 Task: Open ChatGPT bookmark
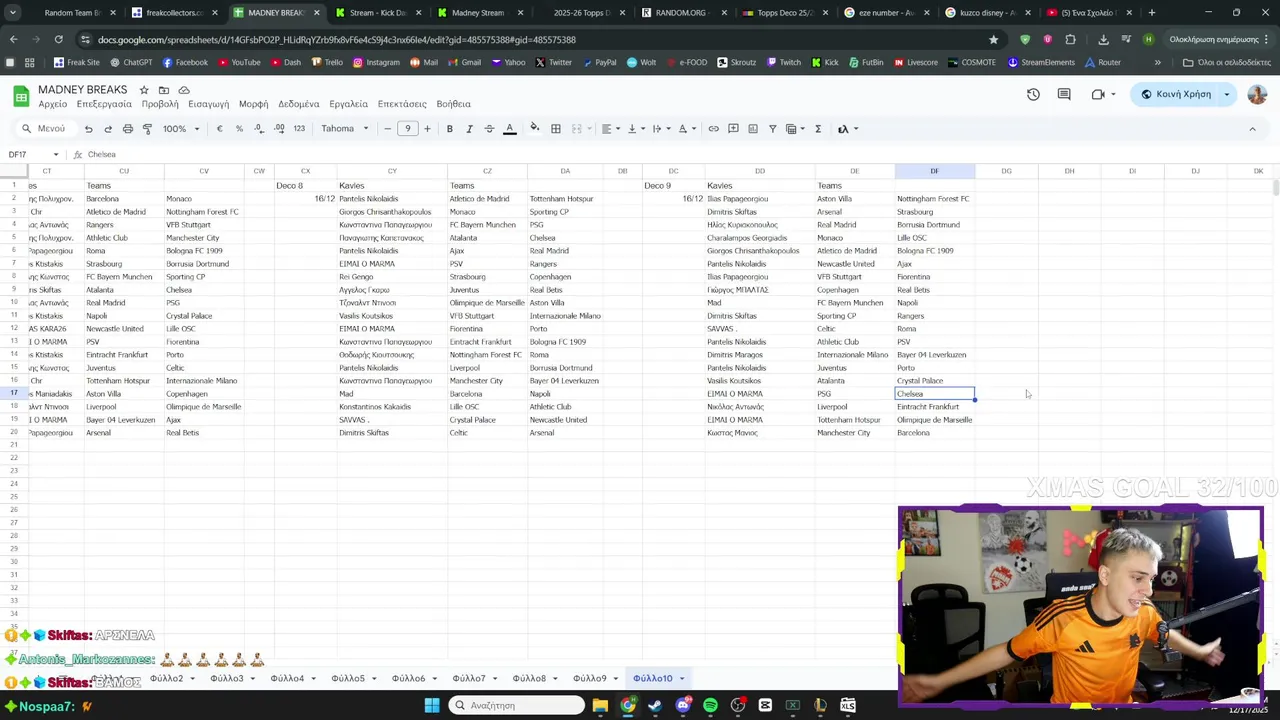tap(131, 62)
